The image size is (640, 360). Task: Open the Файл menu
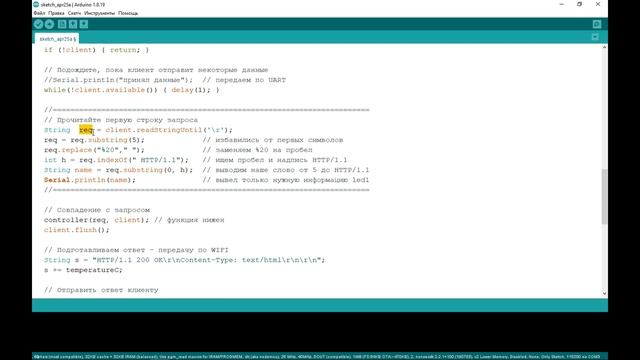(x=39, y=13)
